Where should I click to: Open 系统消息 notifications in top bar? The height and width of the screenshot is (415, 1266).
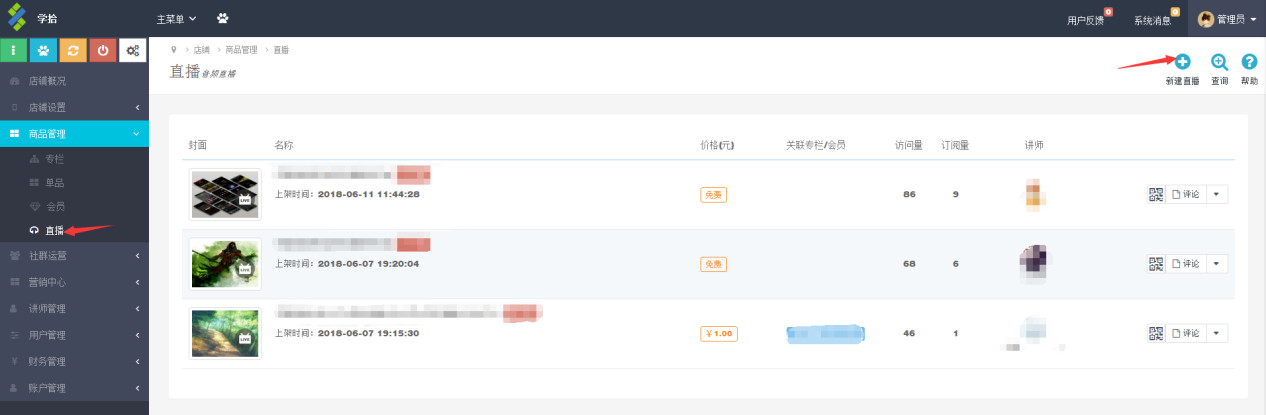(x=1152, y=20)
